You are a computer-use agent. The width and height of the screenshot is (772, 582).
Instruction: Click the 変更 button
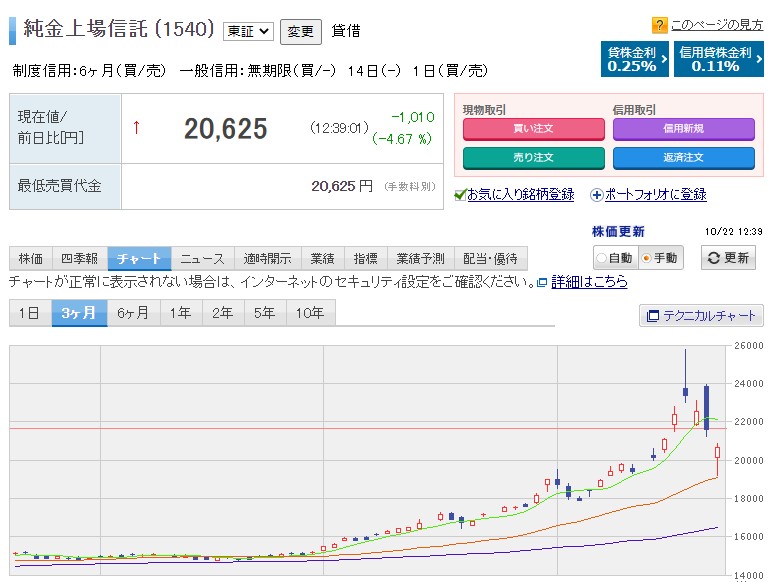tap(300, 31)
